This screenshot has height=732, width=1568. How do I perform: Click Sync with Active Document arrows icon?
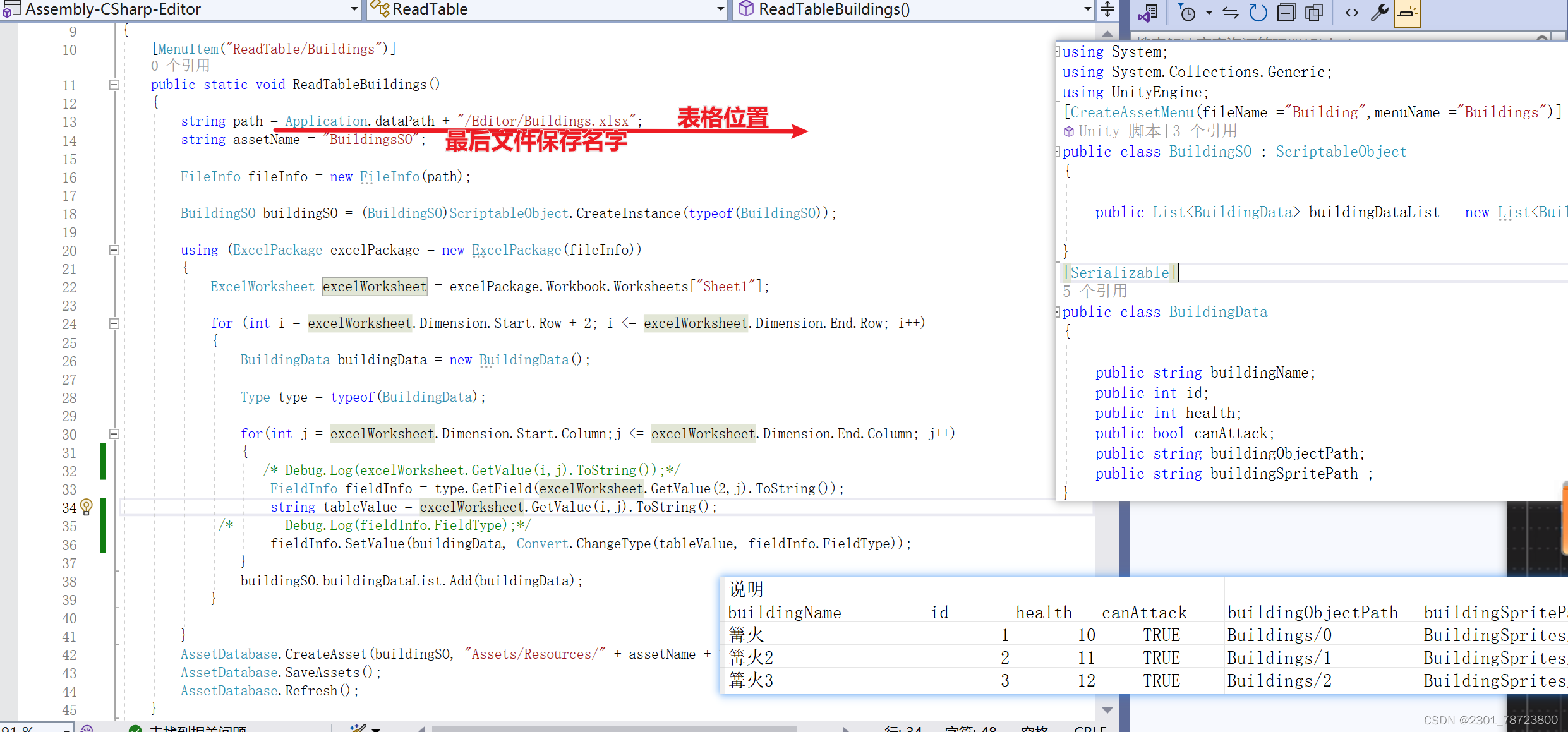(1231, 13)
